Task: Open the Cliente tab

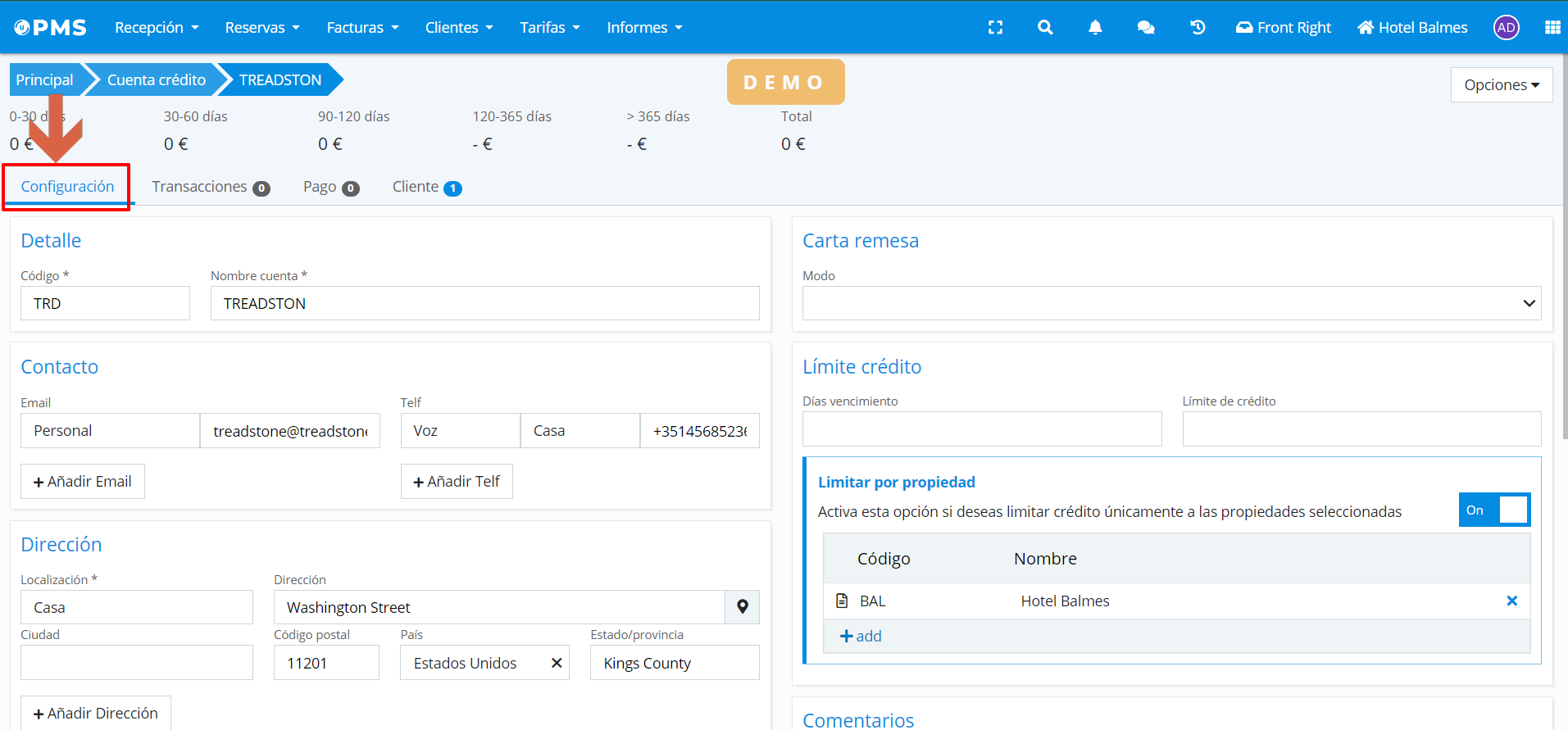Action: tap(426, 187)
